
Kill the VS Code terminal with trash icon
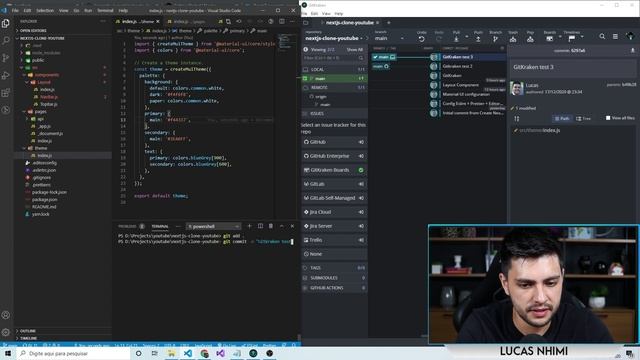coord(271,226)
